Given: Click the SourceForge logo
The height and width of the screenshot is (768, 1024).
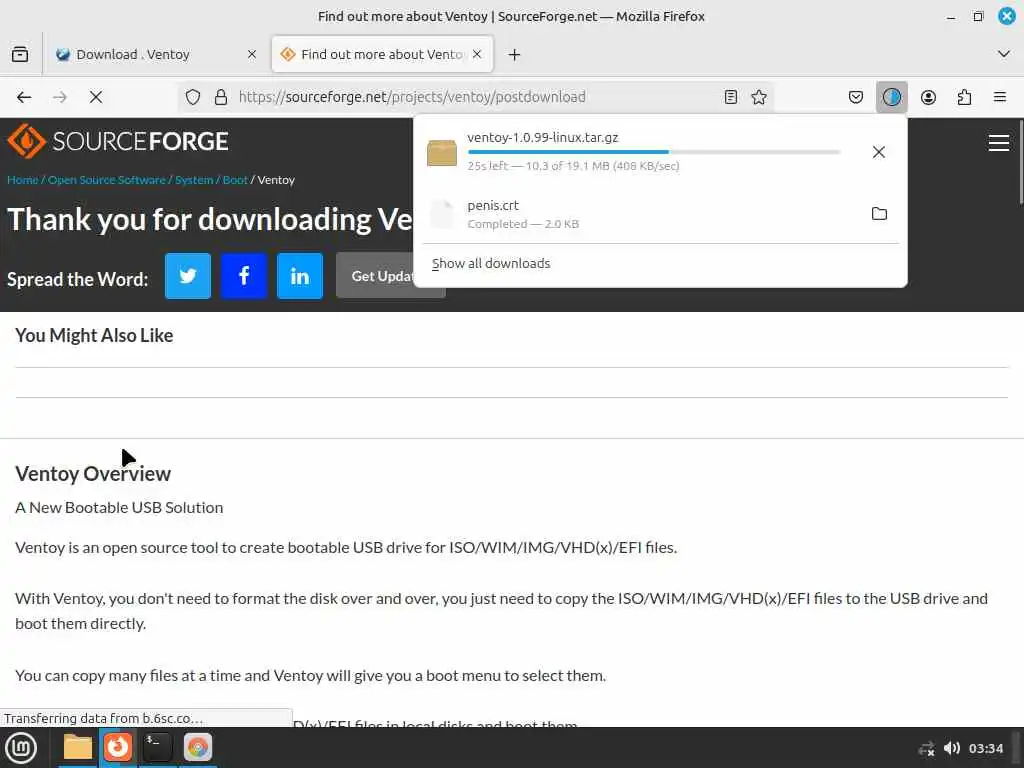Looking at the screenshot, I should (118, 141).
